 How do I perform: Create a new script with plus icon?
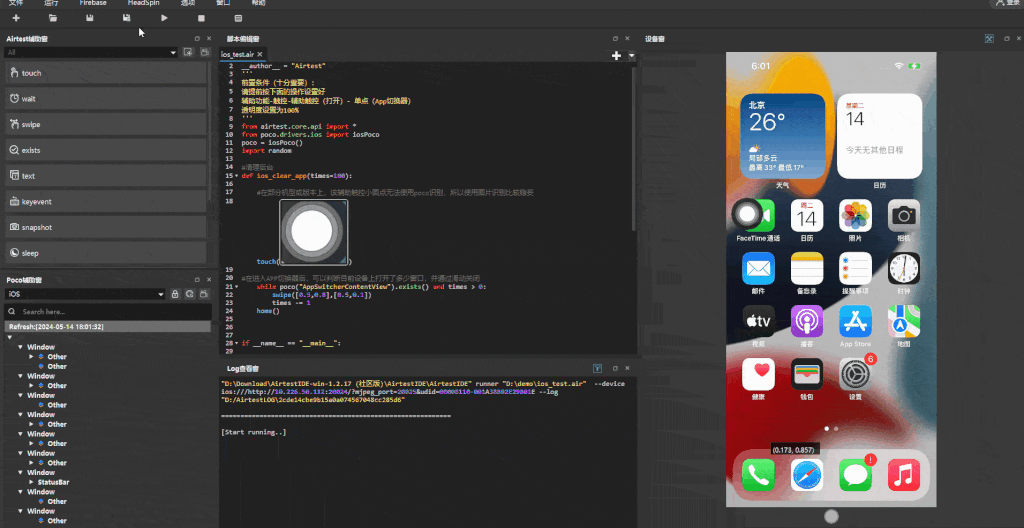(16, 18)
